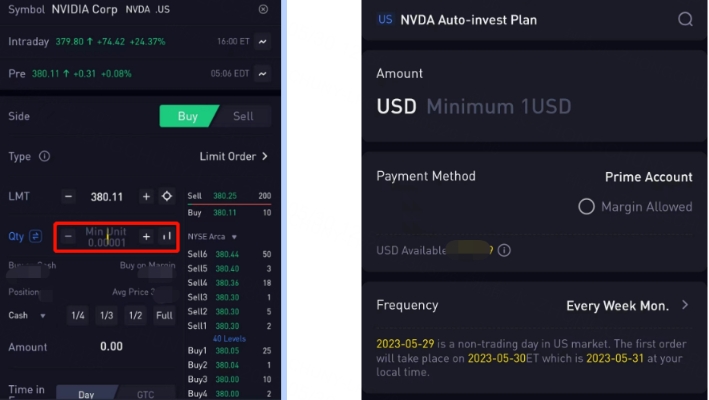This screenshot has height=400, width=709.
Task: Open the USD Available info icon
Action: [504, 250]
